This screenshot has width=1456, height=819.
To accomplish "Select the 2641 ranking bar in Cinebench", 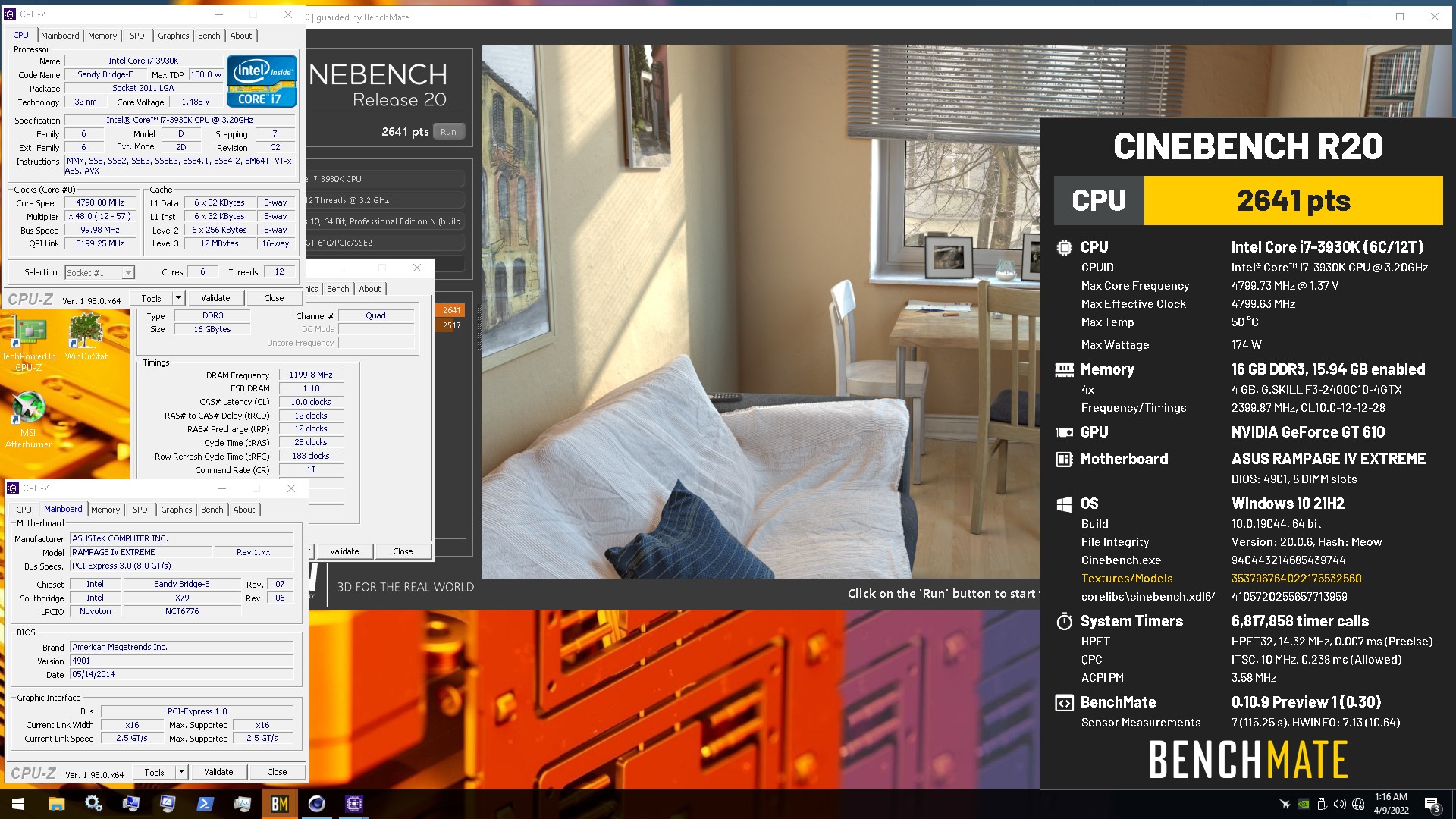I will (x=451, y=310).
